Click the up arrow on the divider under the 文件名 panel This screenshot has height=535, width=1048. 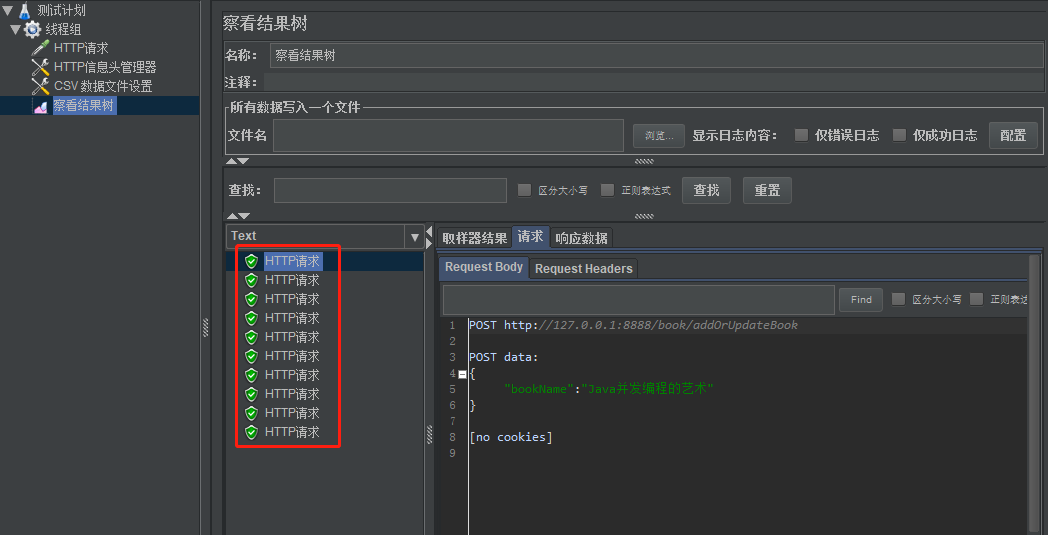pos(231,161)
